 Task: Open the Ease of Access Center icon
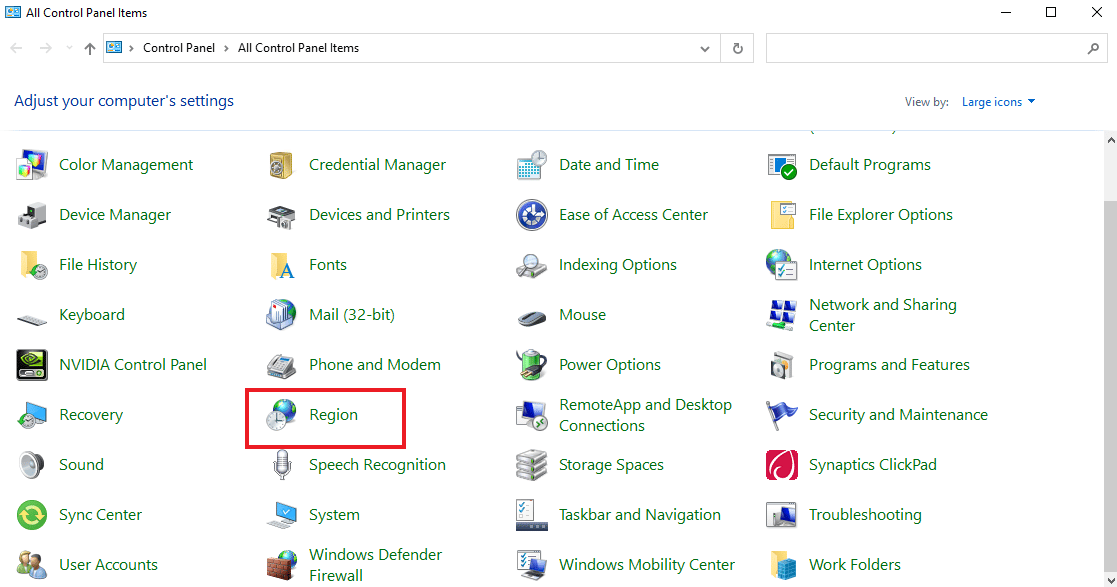(531, 215)
